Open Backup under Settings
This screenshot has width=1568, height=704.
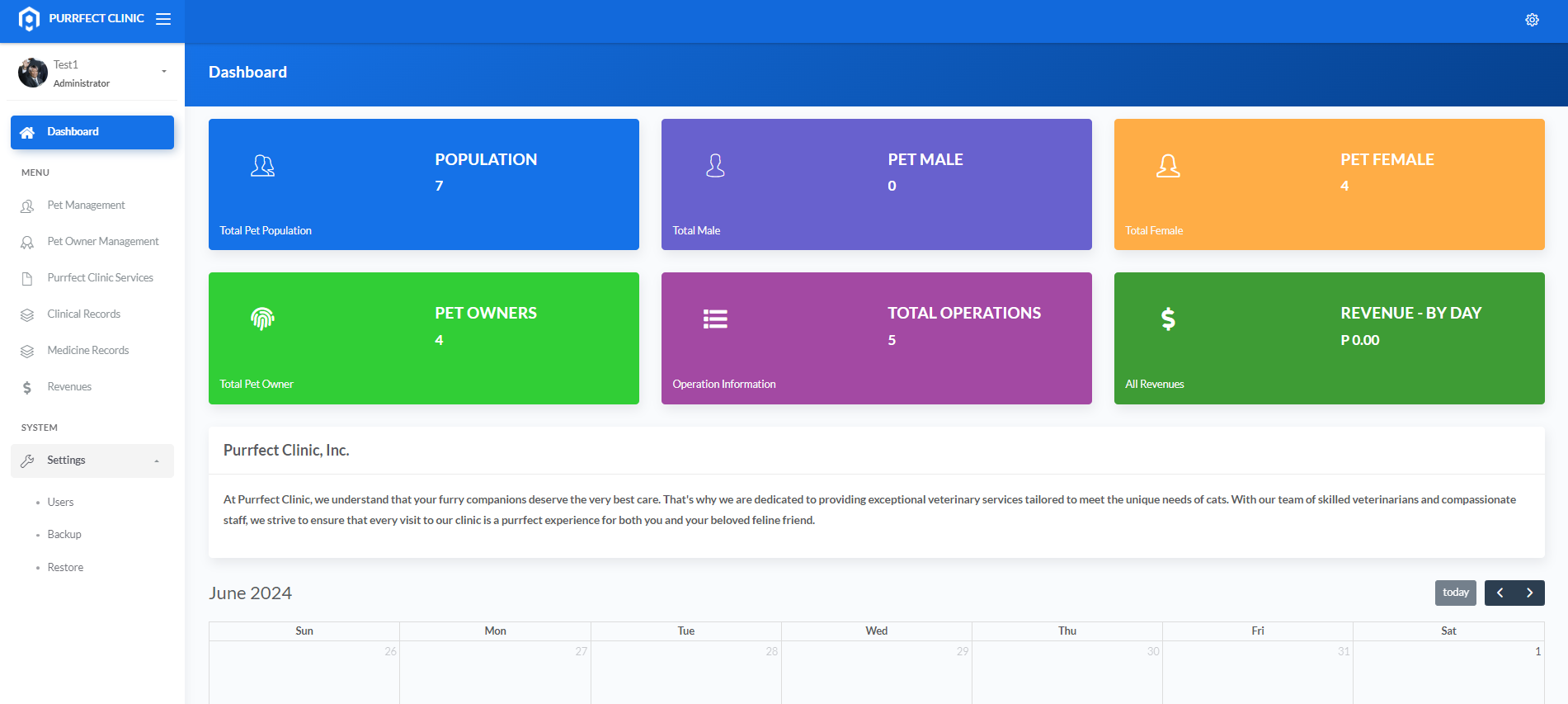pos(64,534)
